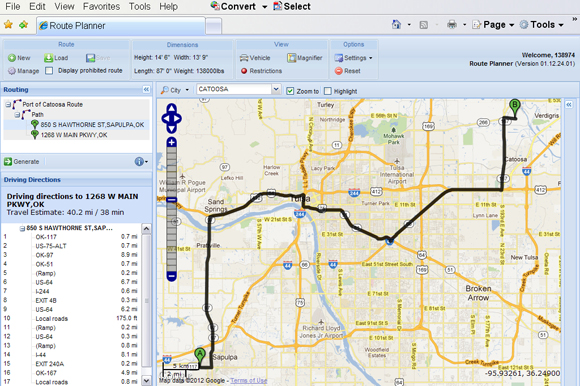580x386 pixels.
Task: Enable the Highlight checkbox
Action: [x=328, y=91]
